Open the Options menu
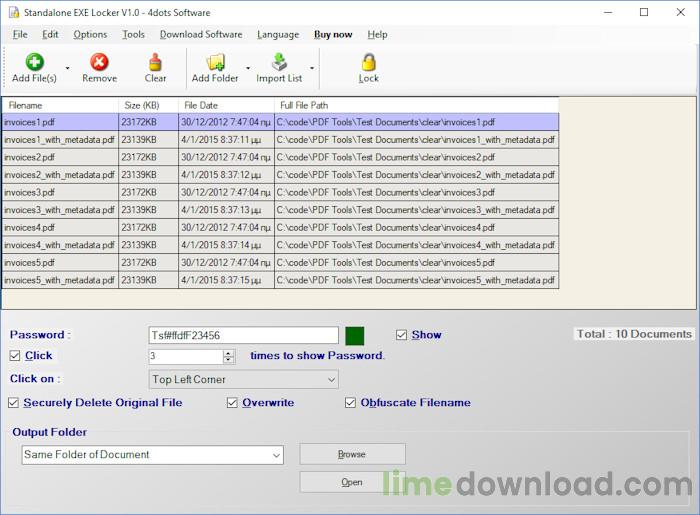Image resolution: width=700 pixels, height=515 pixels. click(x=90, y=34)
